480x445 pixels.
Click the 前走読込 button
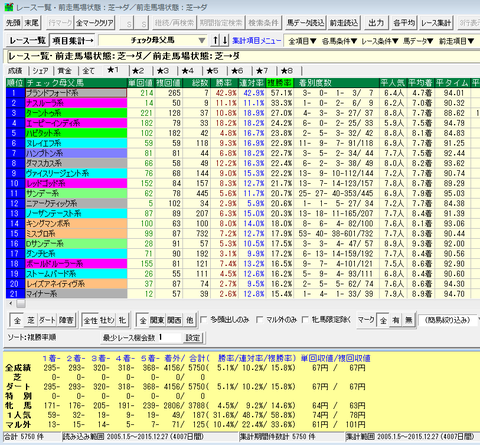coord(344,23)
